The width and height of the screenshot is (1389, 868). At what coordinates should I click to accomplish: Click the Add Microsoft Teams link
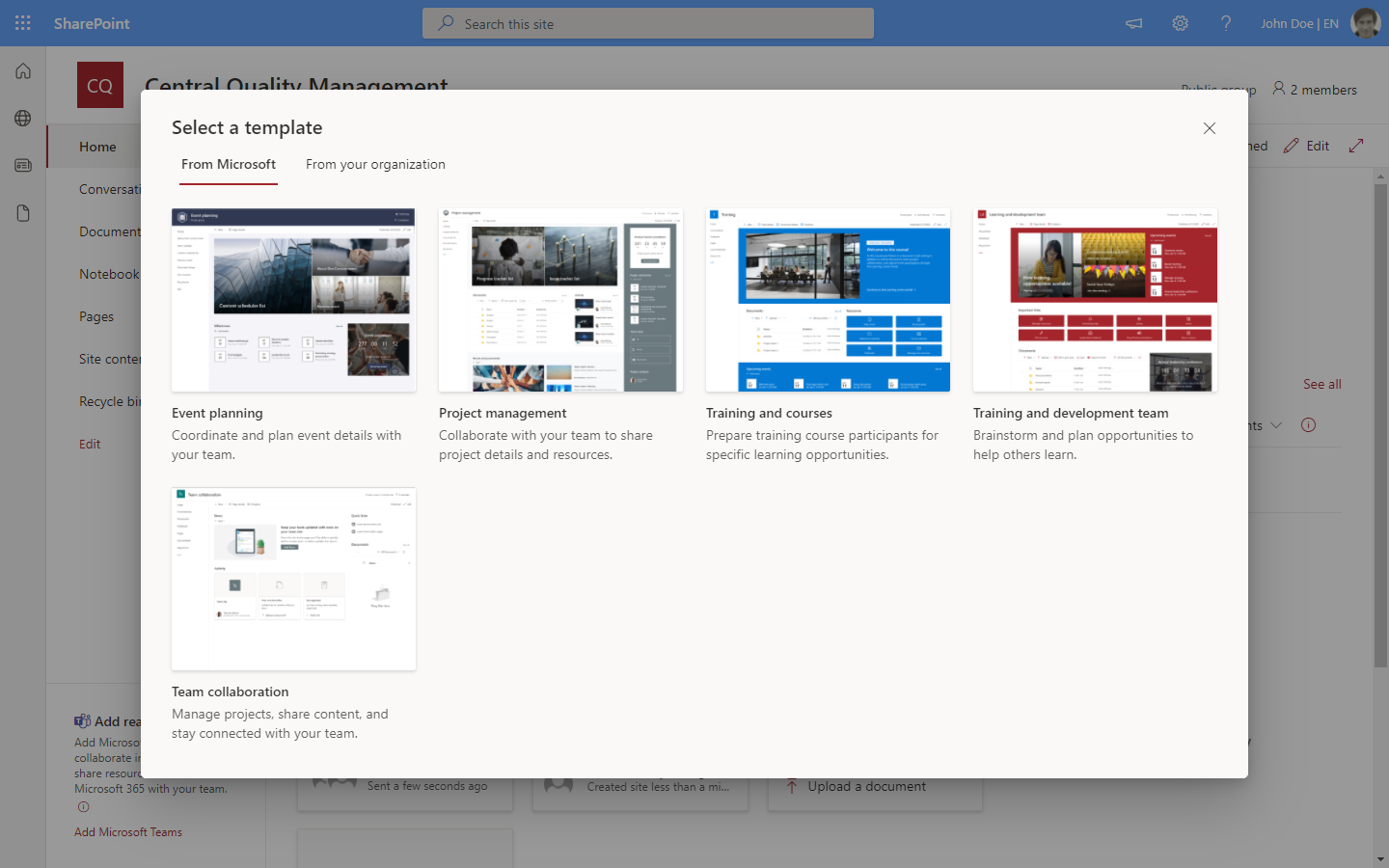click(x=127, y=831)
